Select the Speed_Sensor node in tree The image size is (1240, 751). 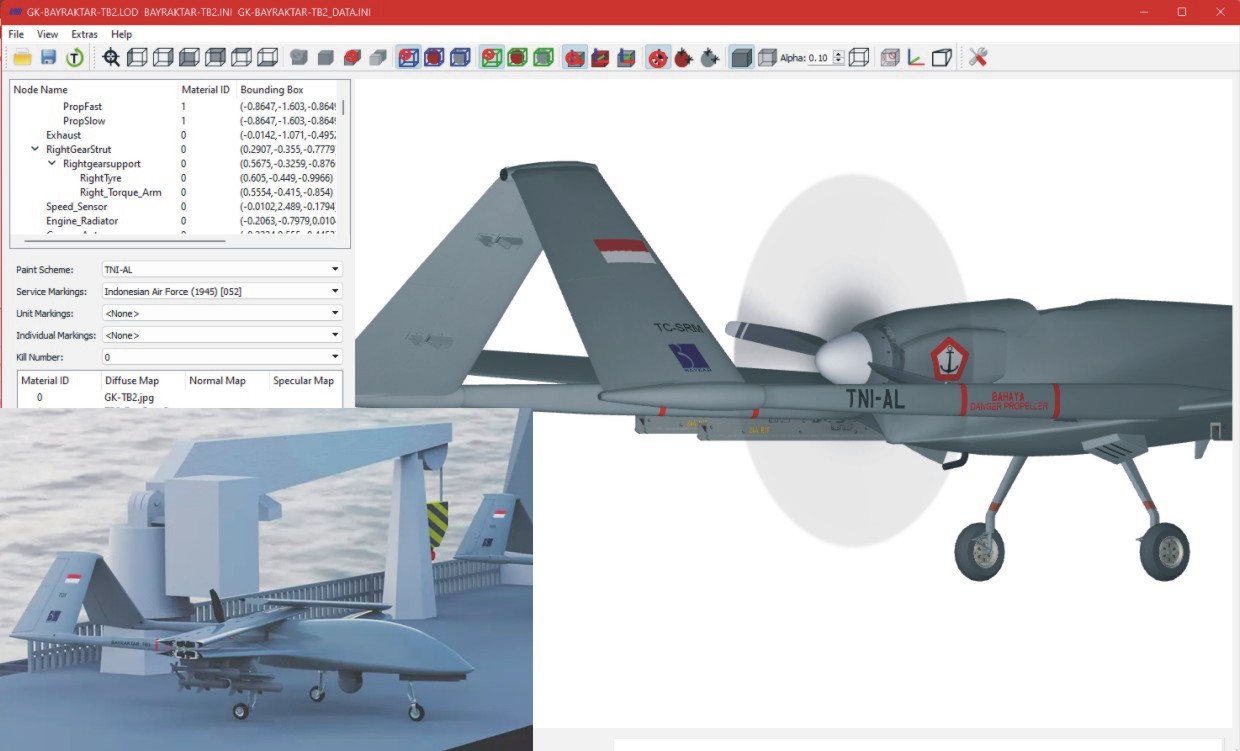[x=76, y=207]
